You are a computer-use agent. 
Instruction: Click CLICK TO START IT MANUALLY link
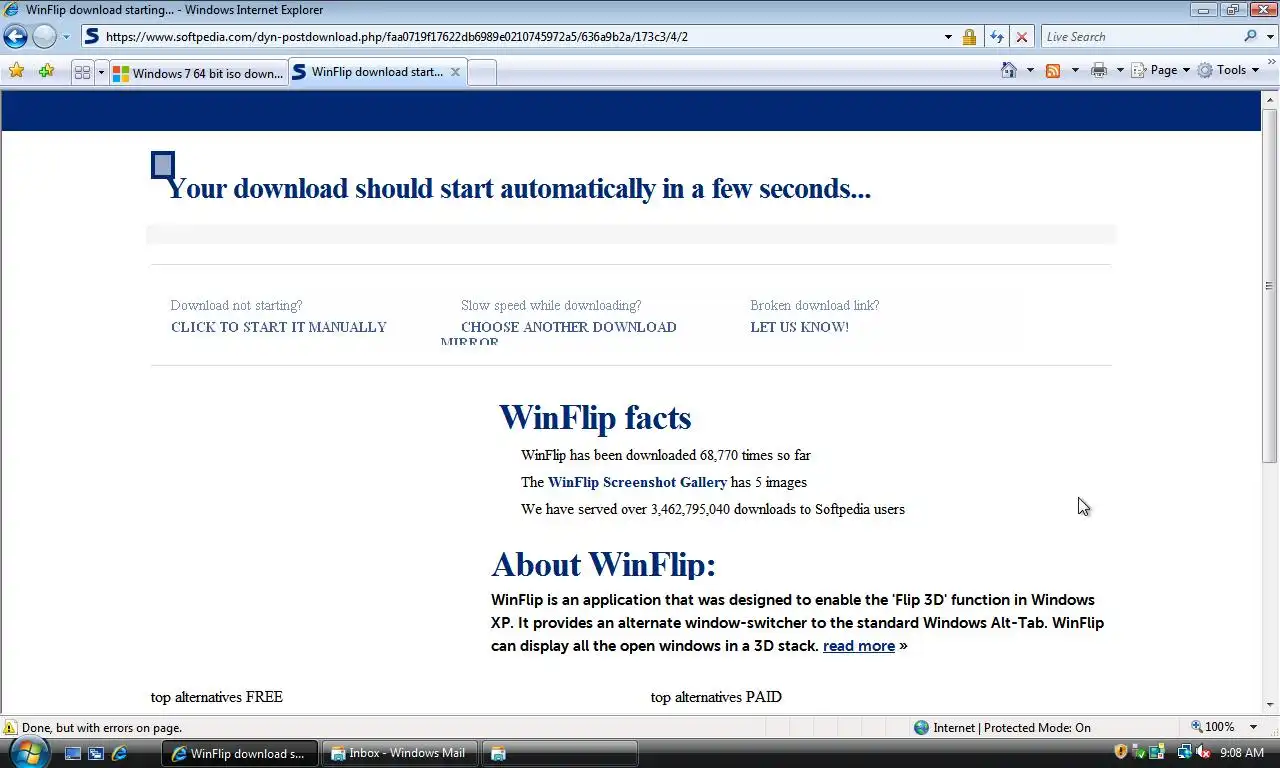tap(278, 327)
